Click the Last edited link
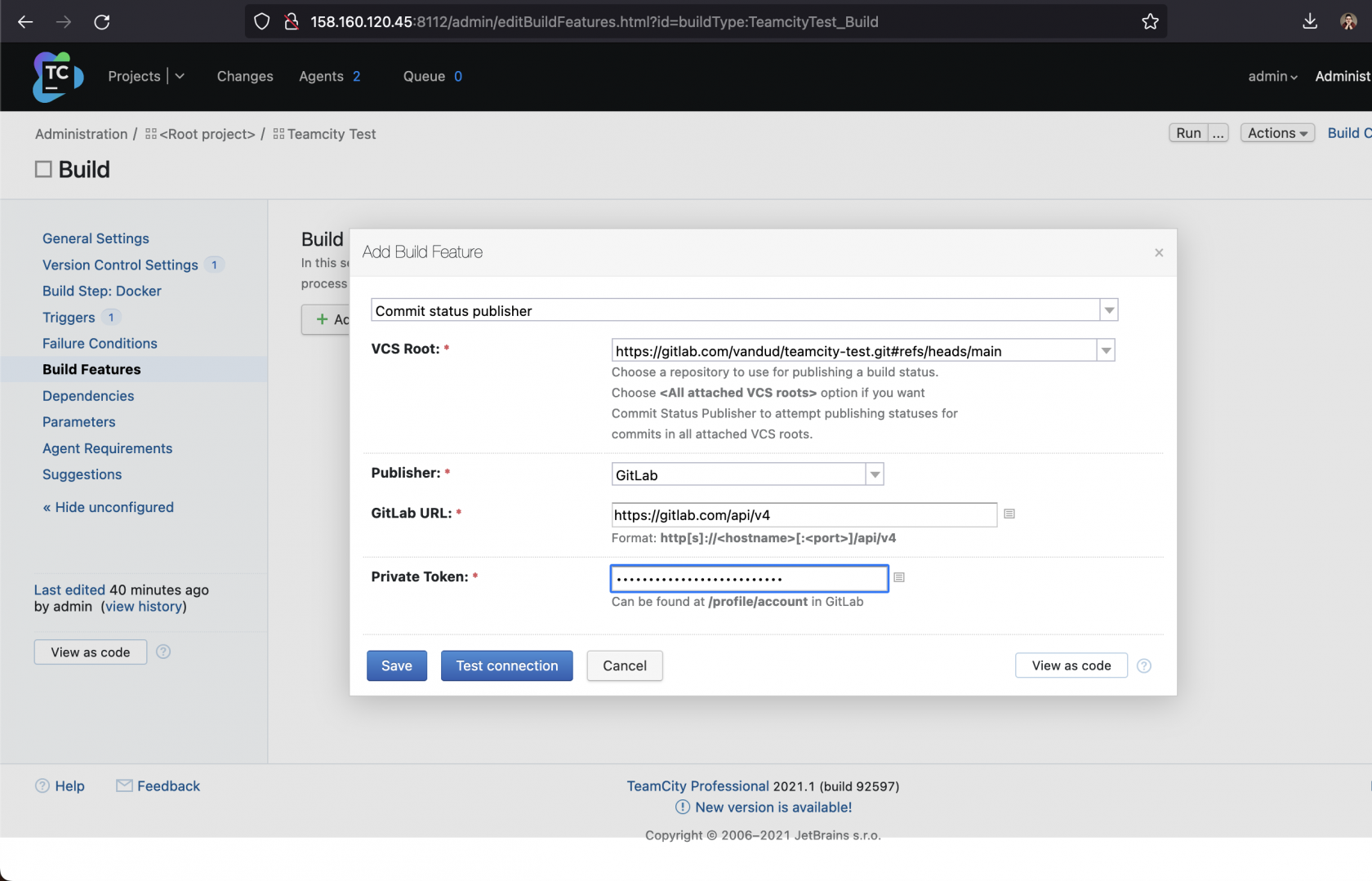This screenshot has width=1372, height=881. (x=69, y=590)
